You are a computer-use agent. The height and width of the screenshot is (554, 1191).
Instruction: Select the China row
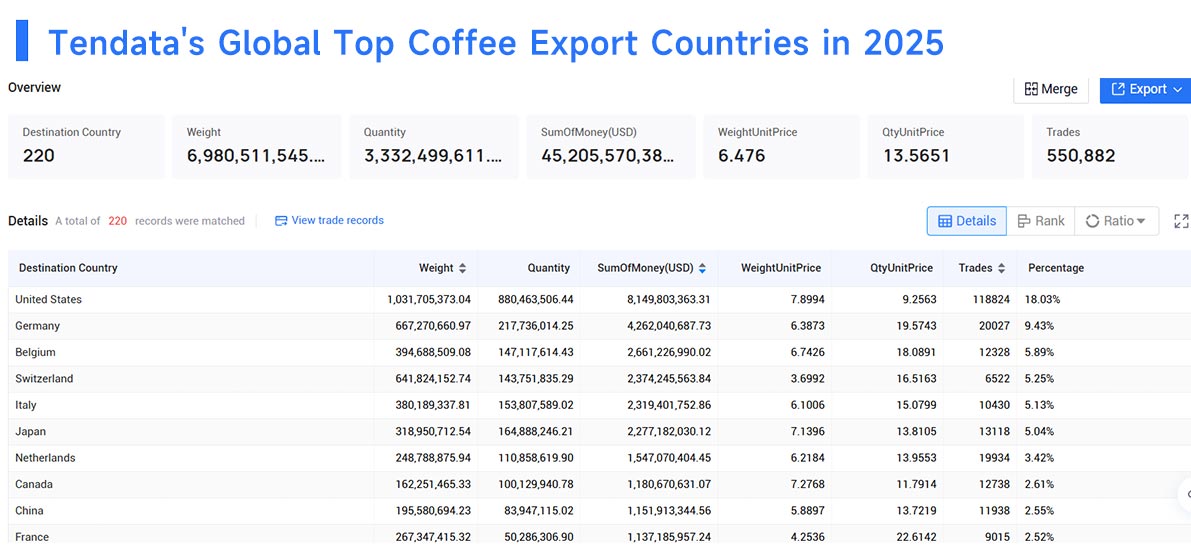click(x=599, y=511)
